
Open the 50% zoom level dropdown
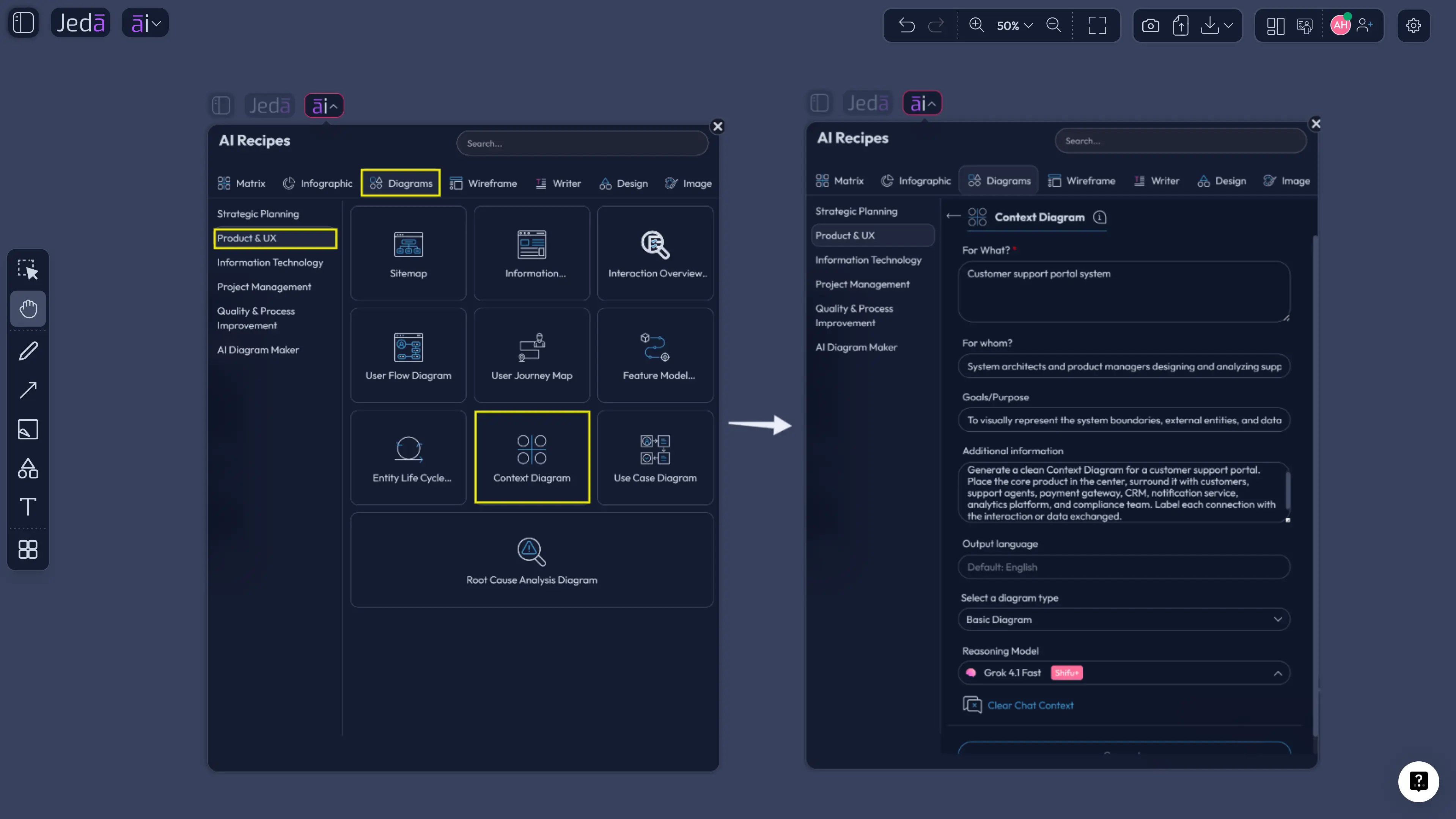(1014, 25)
